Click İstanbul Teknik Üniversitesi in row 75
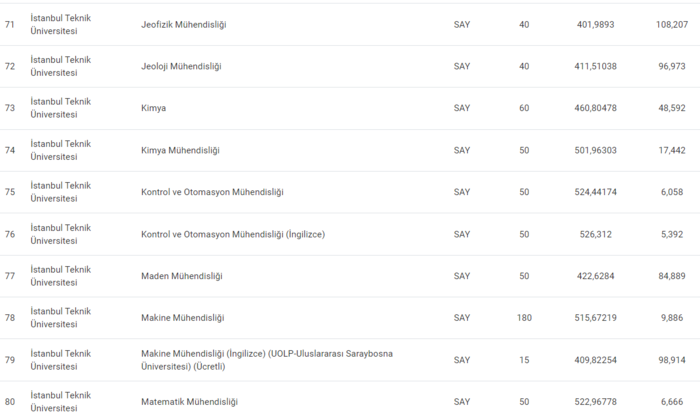Image resolution: width=700 pixels, height=416 pixels. (60, 192)
